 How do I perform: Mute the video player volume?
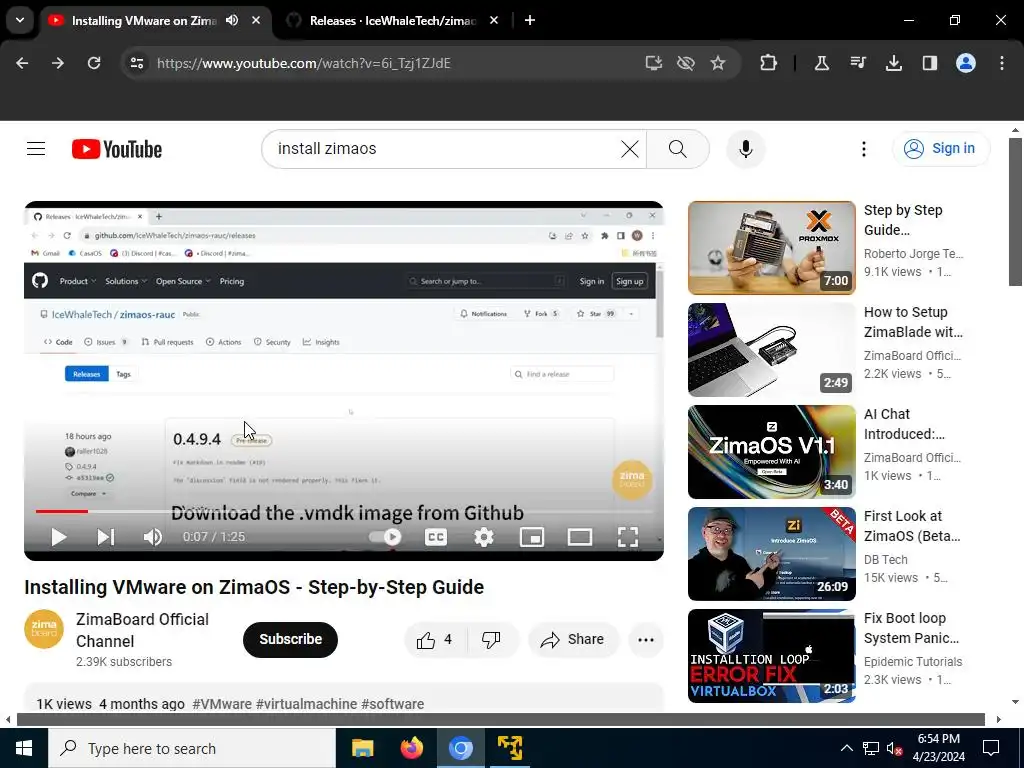pos(153,537)
